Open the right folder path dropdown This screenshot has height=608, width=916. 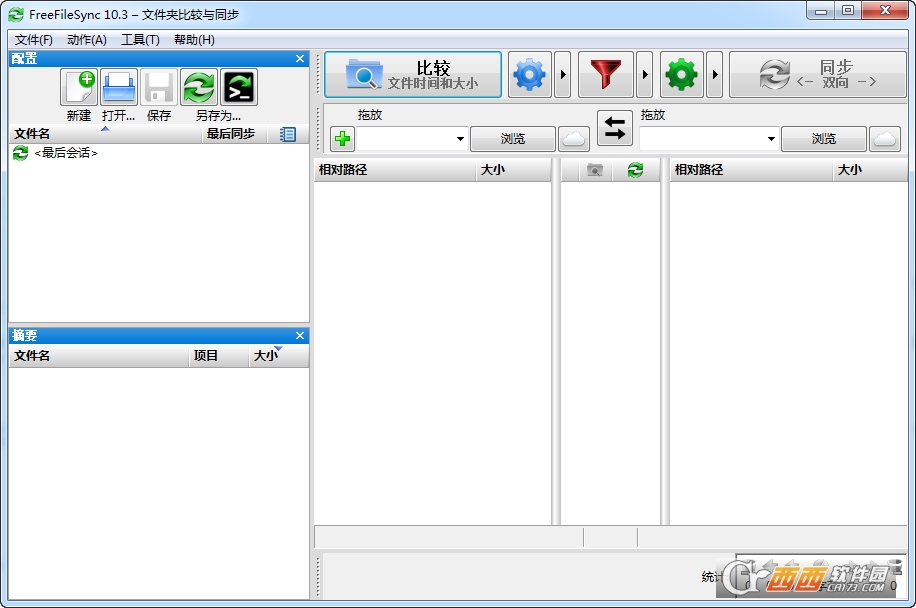point(771,139)
